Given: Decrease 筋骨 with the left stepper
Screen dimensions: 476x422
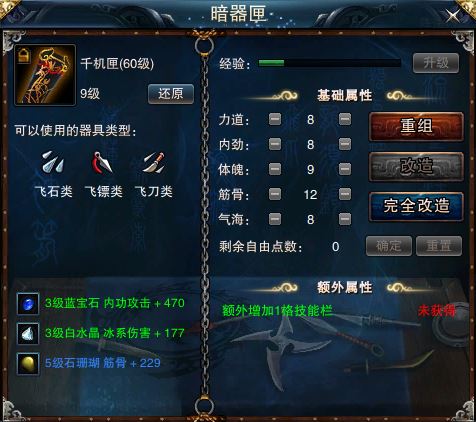Looking at the screenshot, I should [x=275, y=194].
